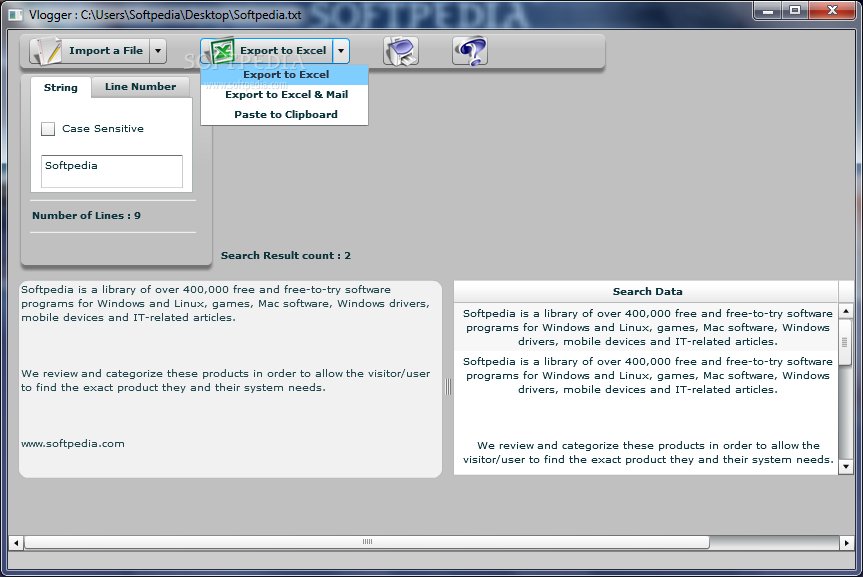Viewport: 863px width, 577px height.
Task: Click the Search Result count : 2 label
Action: tap(286, 255)
